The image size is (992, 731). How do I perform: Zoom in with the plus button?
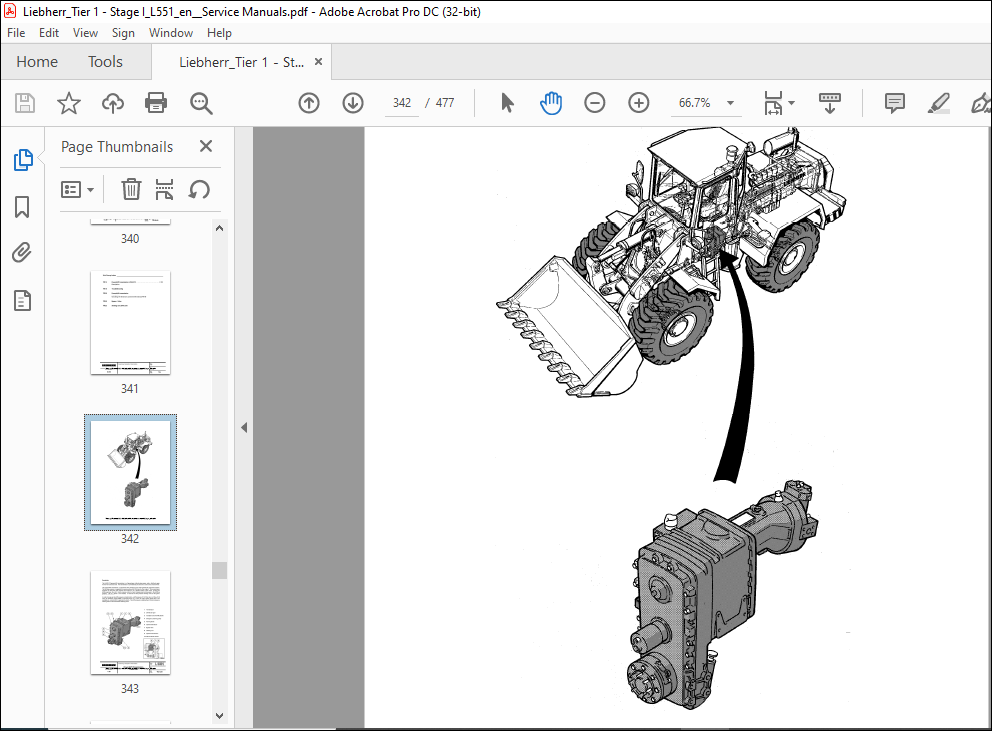click(639, 103)
